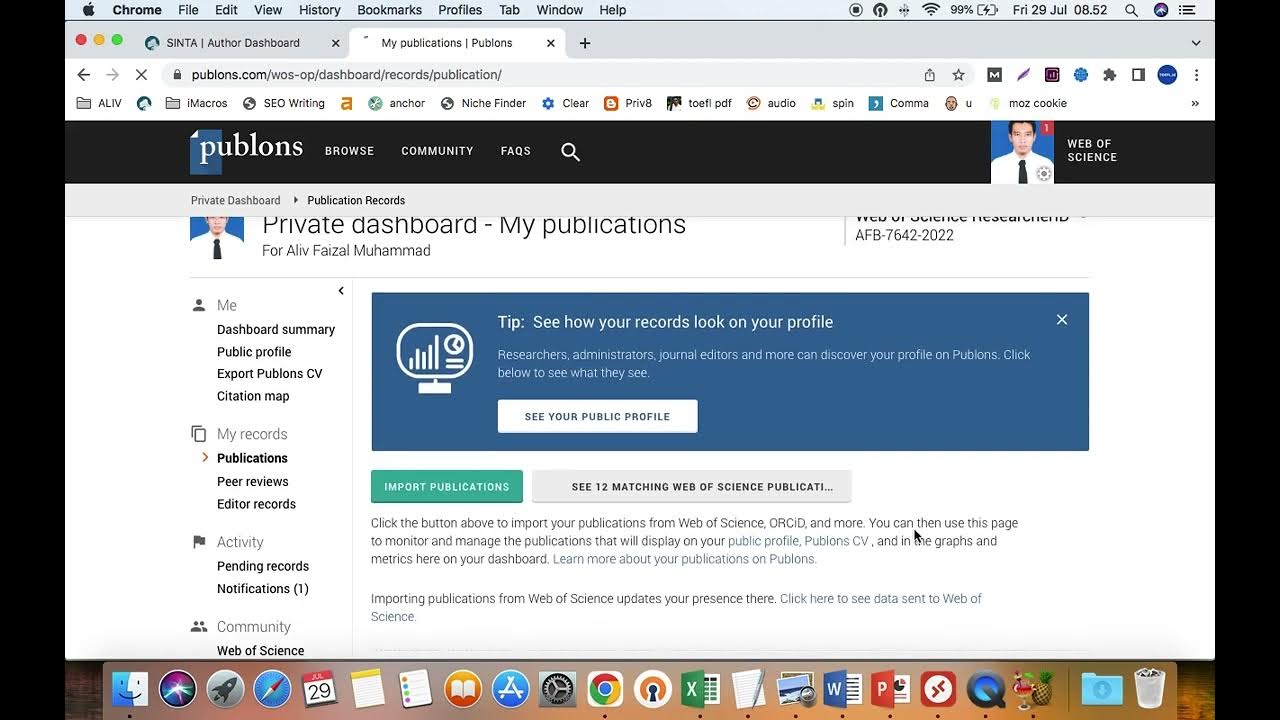This screenshot has height=720, width=1280.
Task: Show more bookmarks with double chevron
Action: [1195, 103]
